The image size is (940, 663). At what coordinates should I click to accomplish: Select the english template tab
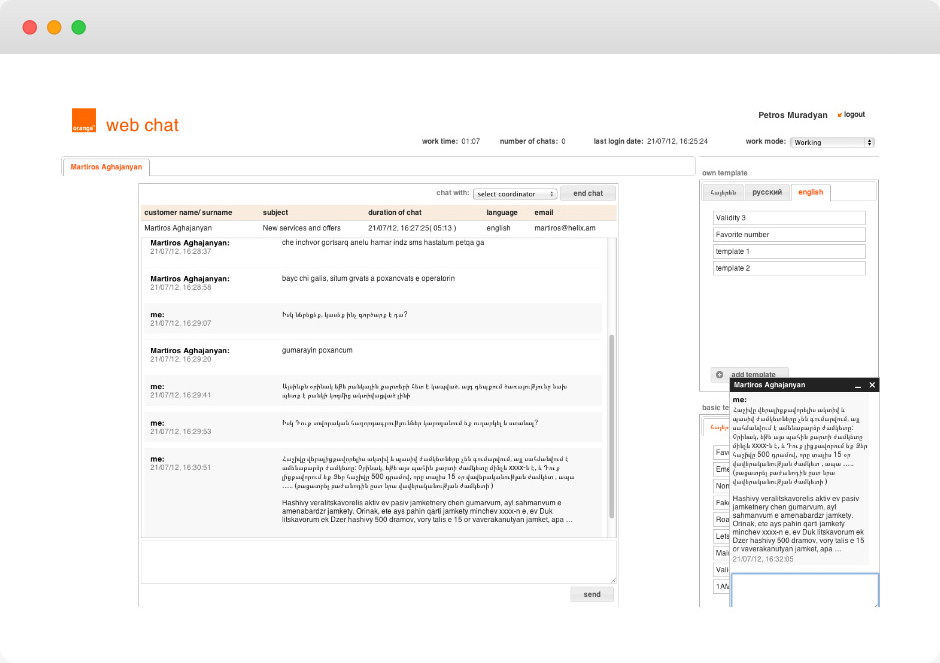tap(811, 192)
